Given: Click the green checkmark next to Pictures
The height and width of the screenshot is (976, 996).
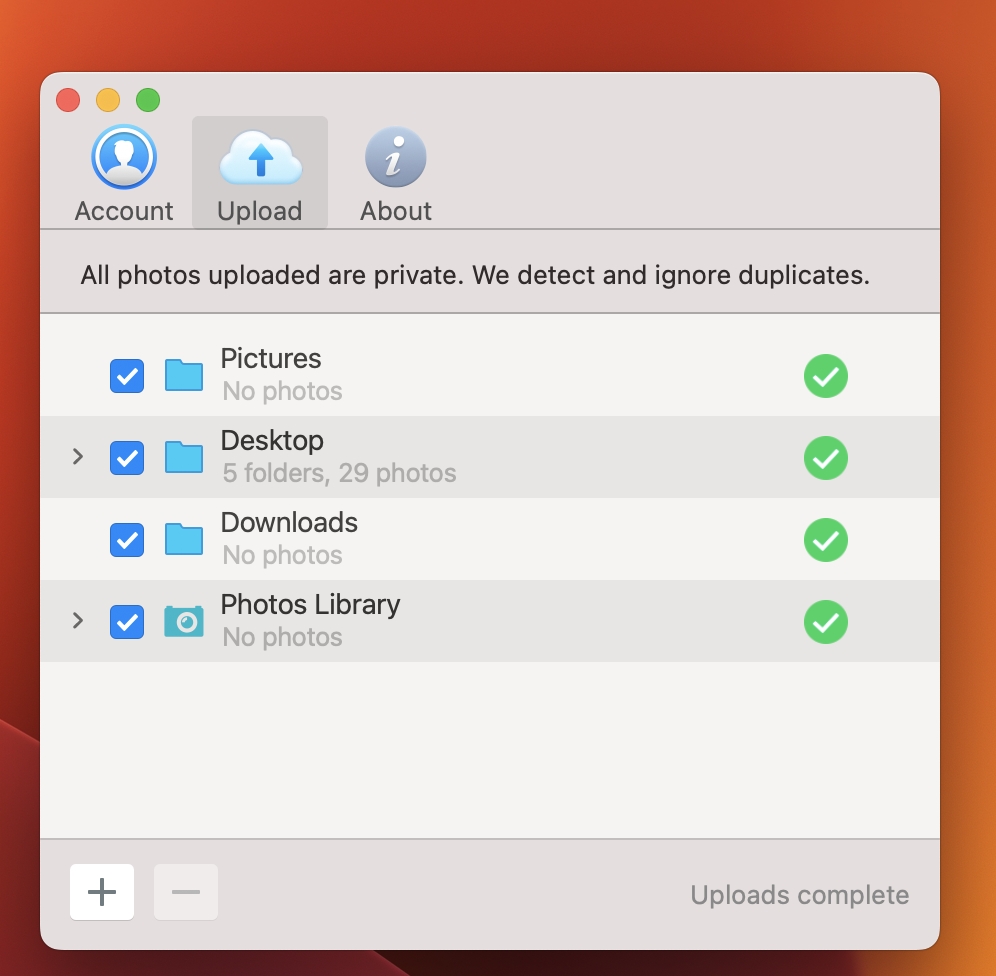Looking at the screenshot, I should pyautogui.click(x=825, y=376).
